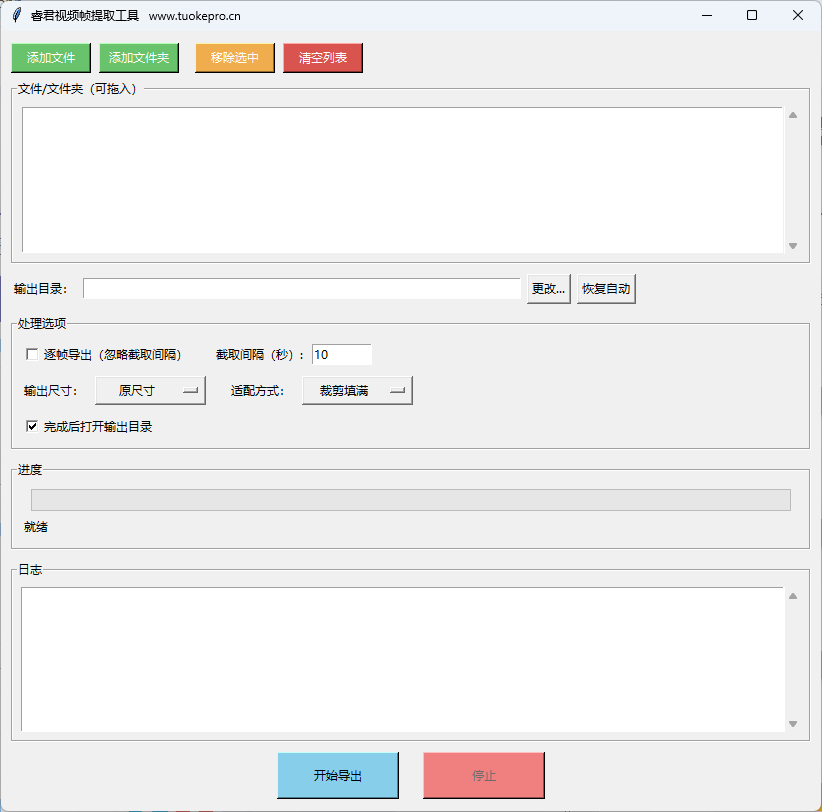
Task: Expand the 适配方式 dropdown showing 裁剪填满
Action: click(x=357, y=391)
